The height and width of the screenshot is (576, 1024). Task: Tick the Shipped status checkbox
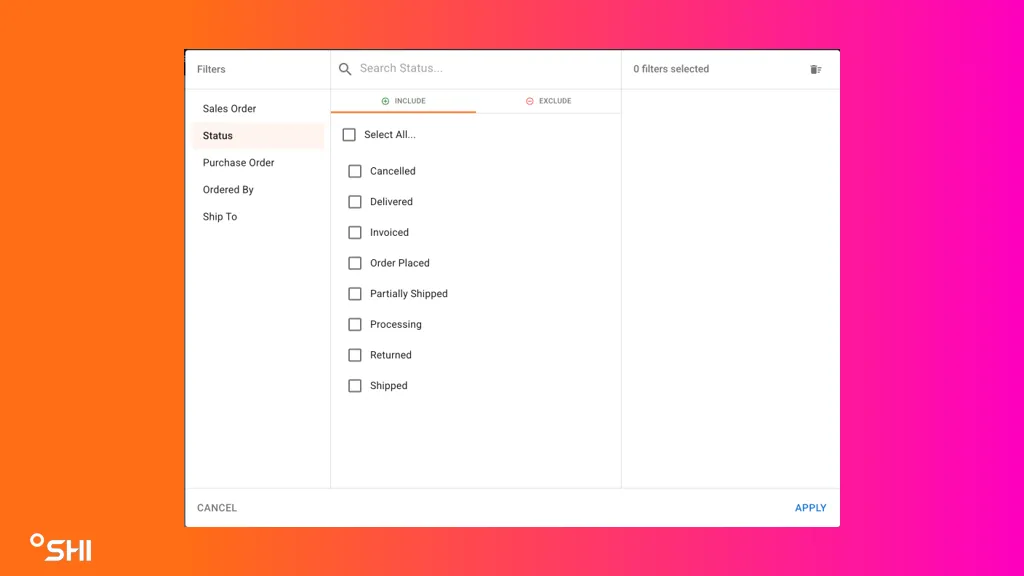click(x=355, y=386)
